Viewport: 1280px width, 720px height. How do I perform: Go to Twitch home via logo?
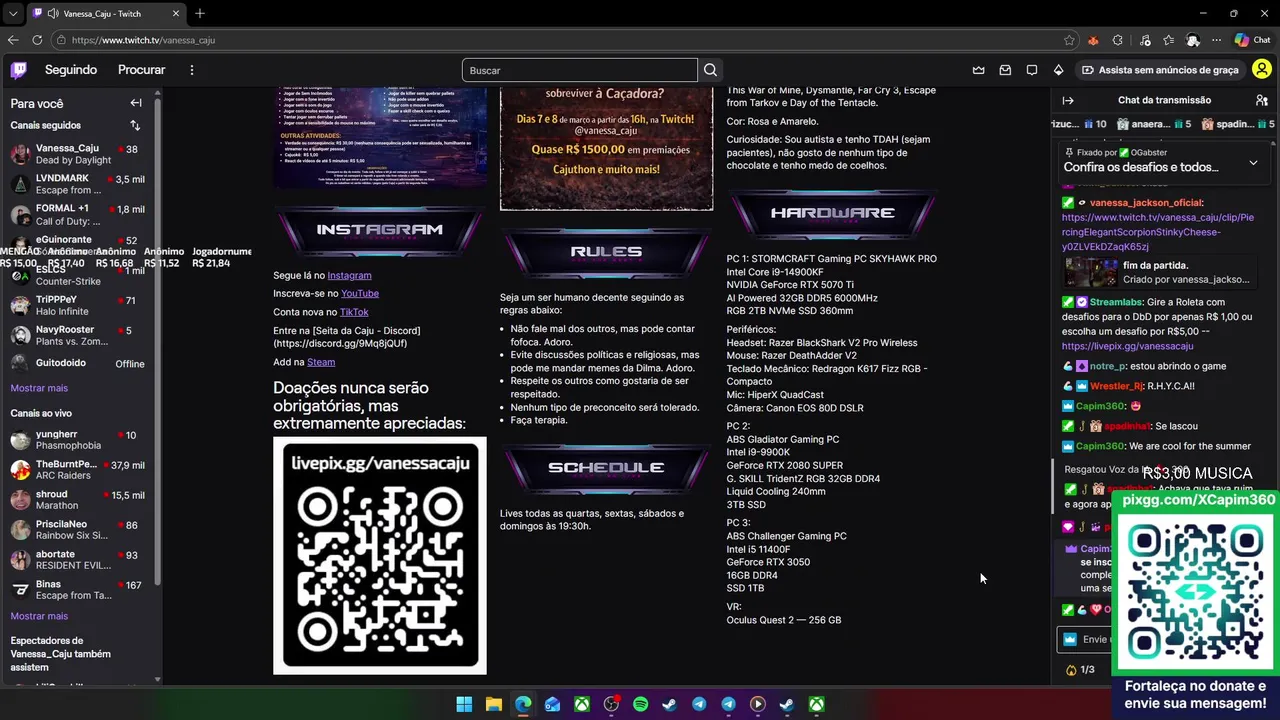tap(19, 70)
